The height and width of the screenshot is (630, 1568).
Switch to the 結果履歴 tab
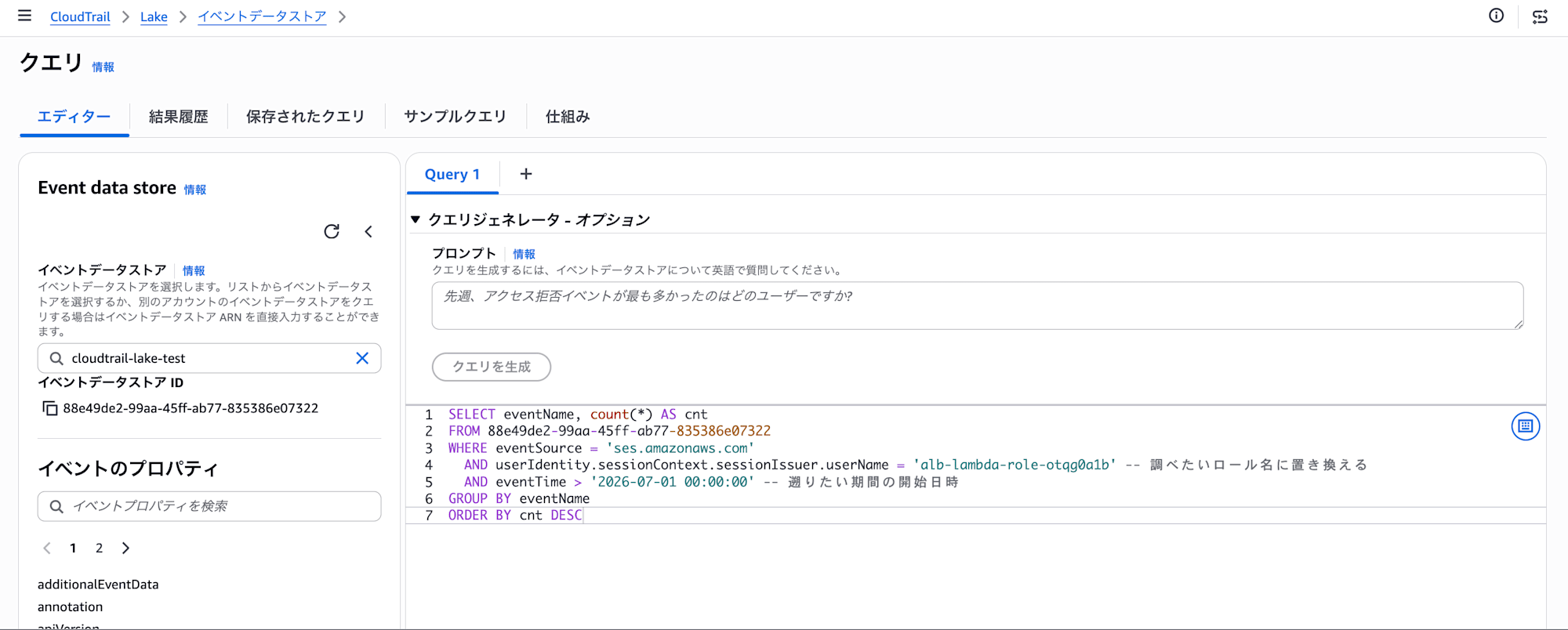click(x=179, y=117)
